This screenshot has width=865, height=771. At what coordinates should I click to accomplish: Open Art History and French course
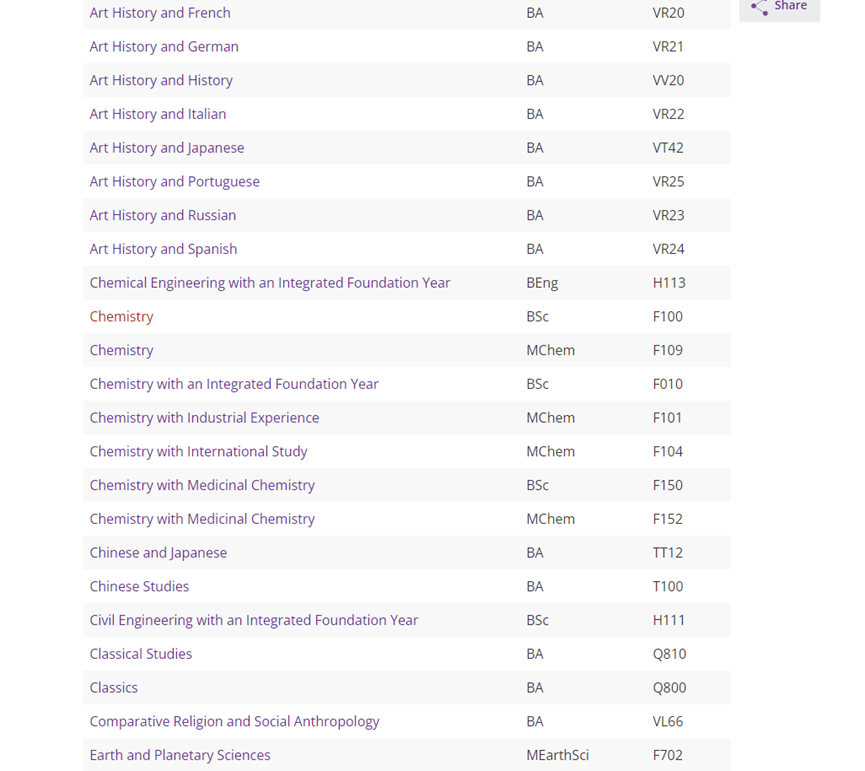160,13
